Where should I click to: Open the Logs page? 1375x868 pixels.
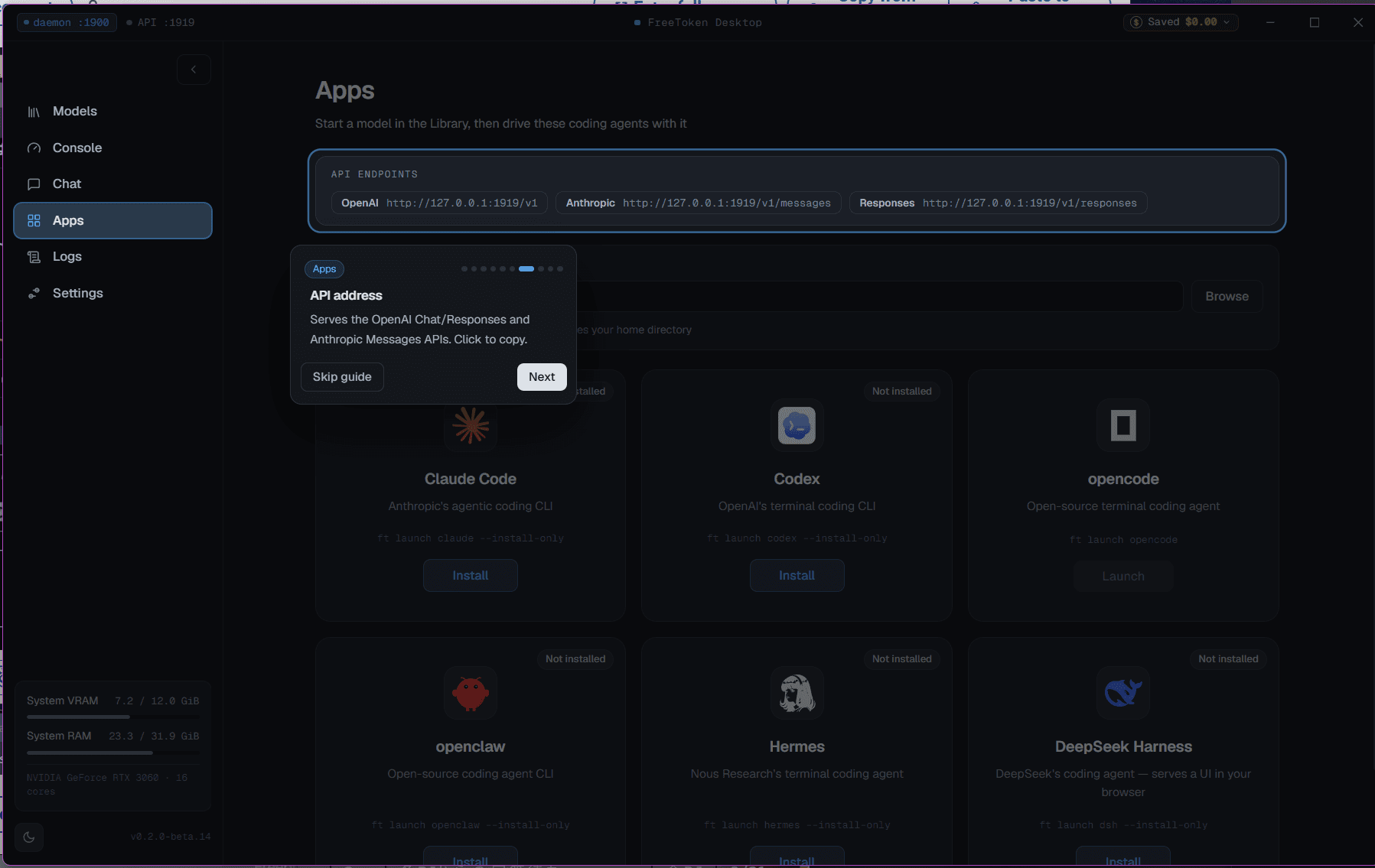click(112, 257)
